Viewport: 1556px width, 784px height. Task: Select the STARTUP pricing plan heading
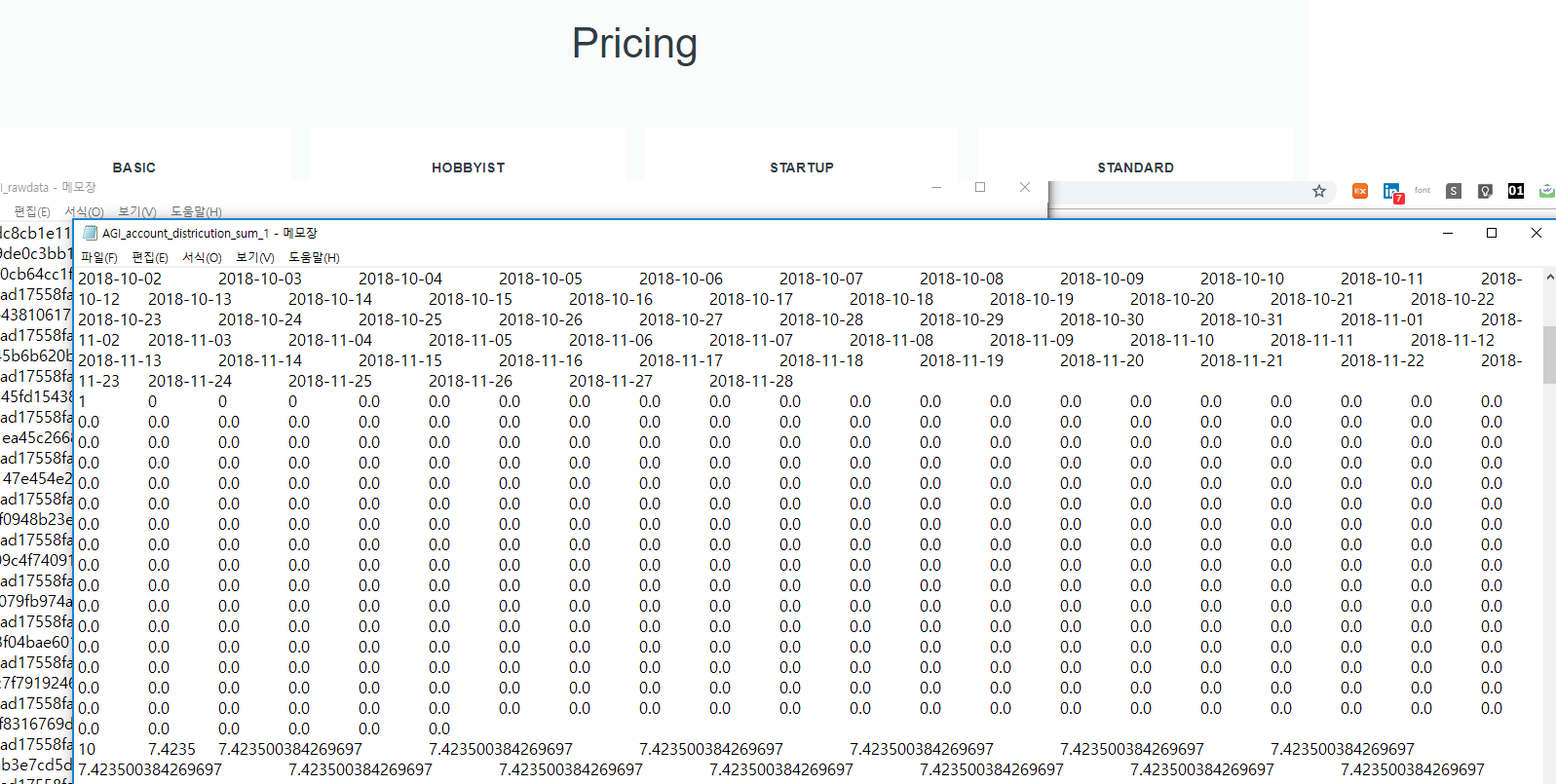[802, 168]
